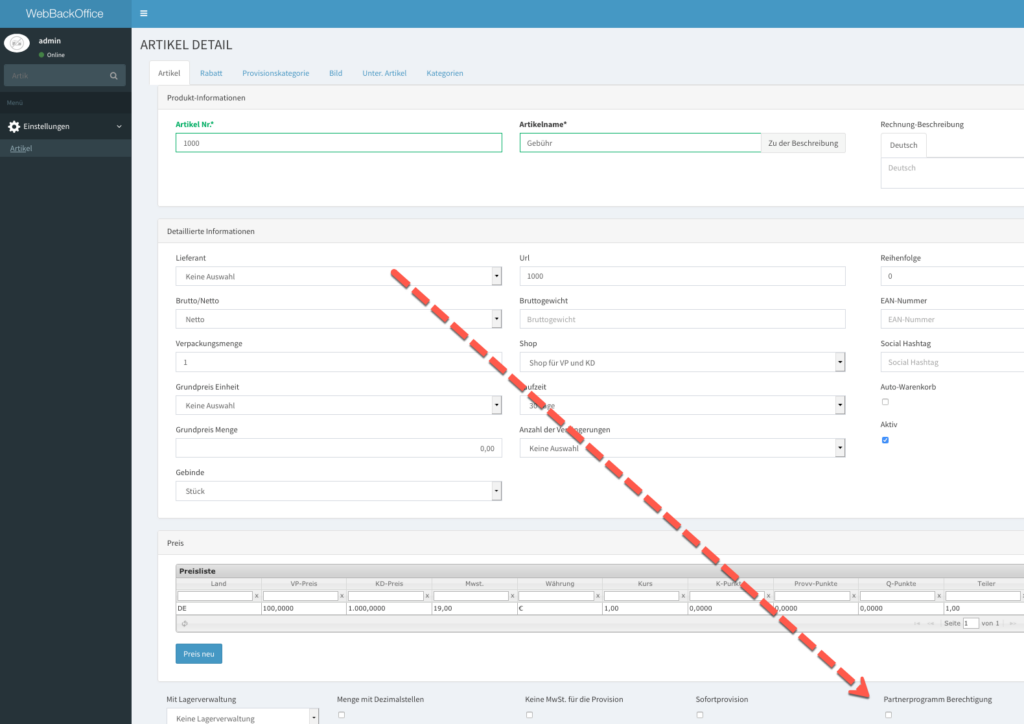Sort by the Währung column header
This screenshot has width=1024, height=724.
tap(560, 584)
